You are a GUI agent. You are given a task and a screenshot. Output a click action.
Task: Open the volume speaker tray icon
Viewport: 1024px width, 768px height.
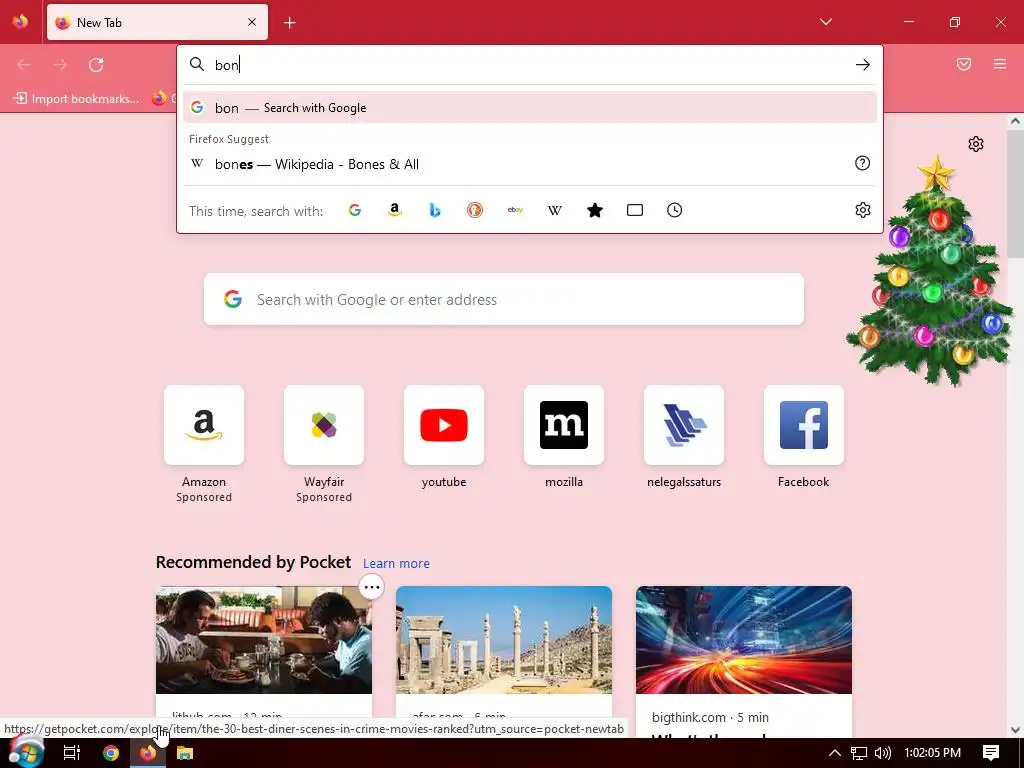click(x=882, y=753)
